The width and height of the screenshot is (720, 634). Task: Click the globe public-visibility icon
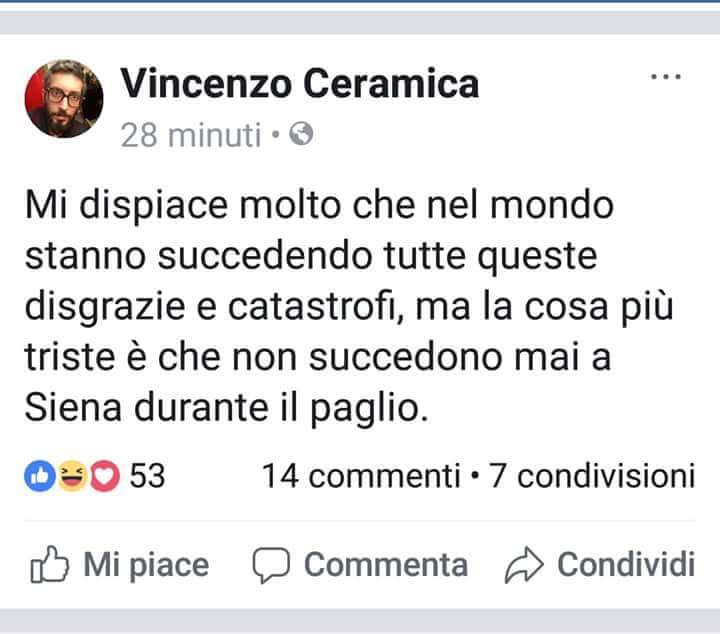(301, 134)
